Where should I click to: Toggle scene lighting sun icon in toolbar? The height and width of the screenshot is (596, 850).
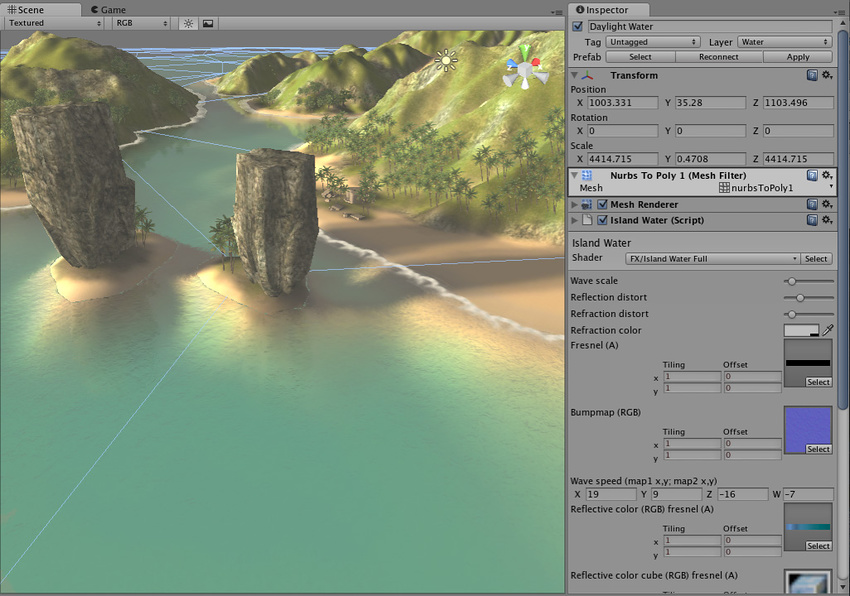(x=187, y=23)
